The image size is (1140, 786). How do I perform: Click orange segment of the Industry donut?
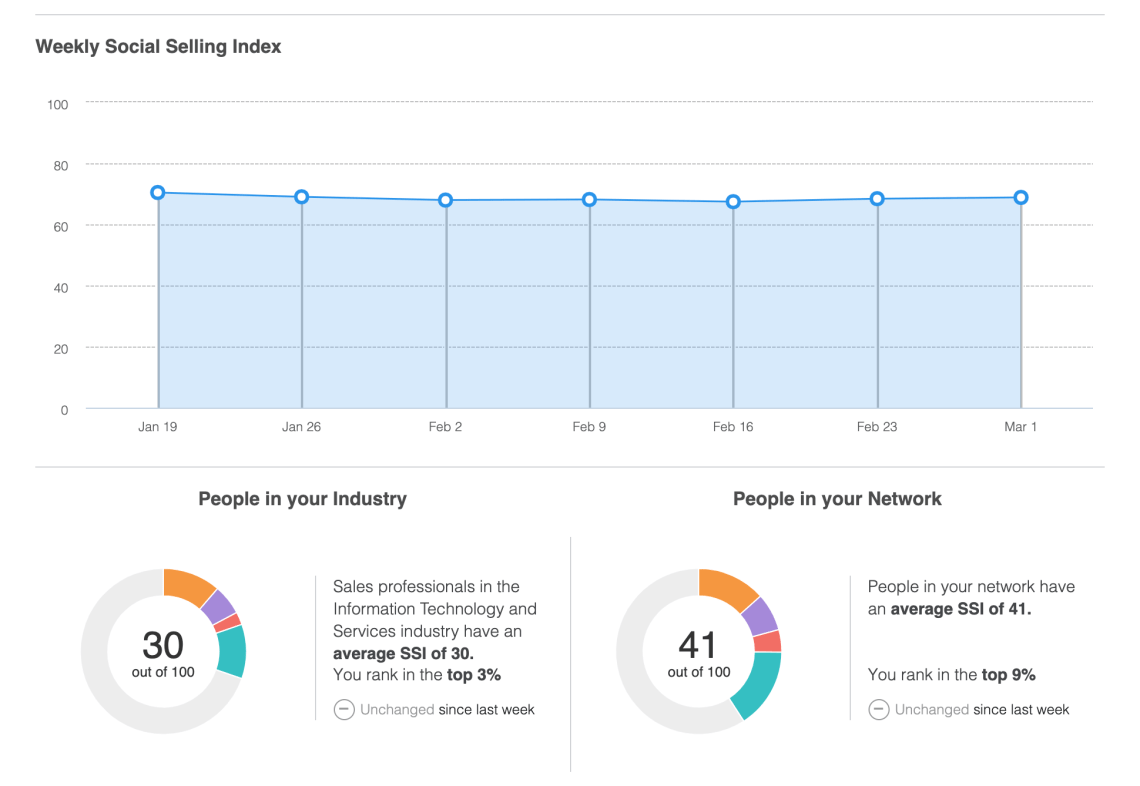tap(187, 584)
